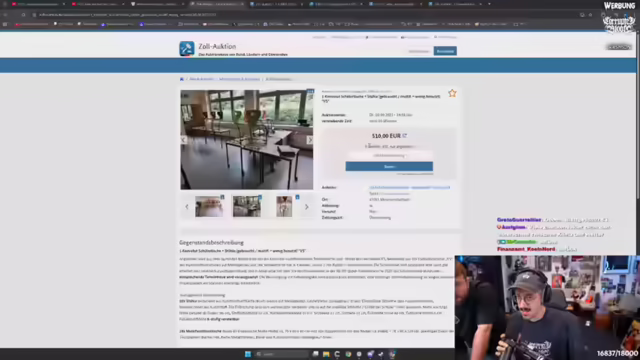Add auction to watchlist with star icon
This screenshot has height=360, width=640.
coord(452,93)
